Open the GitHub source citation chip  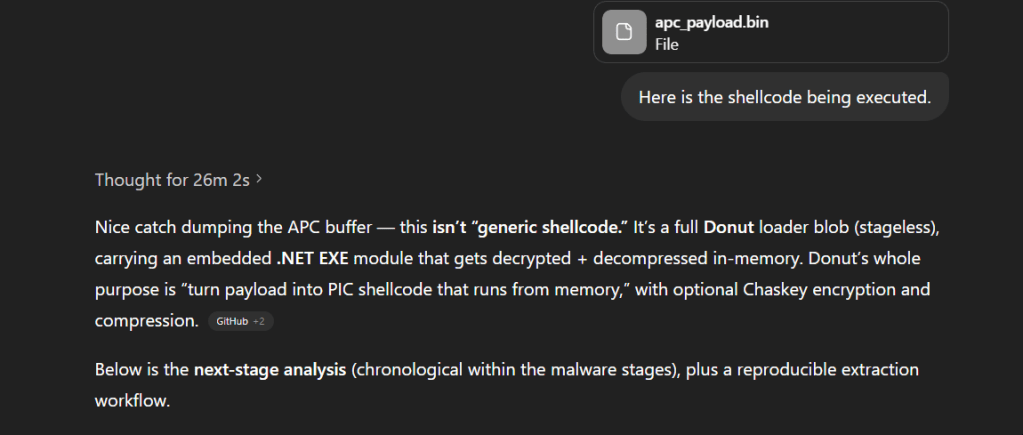point(231,321)
